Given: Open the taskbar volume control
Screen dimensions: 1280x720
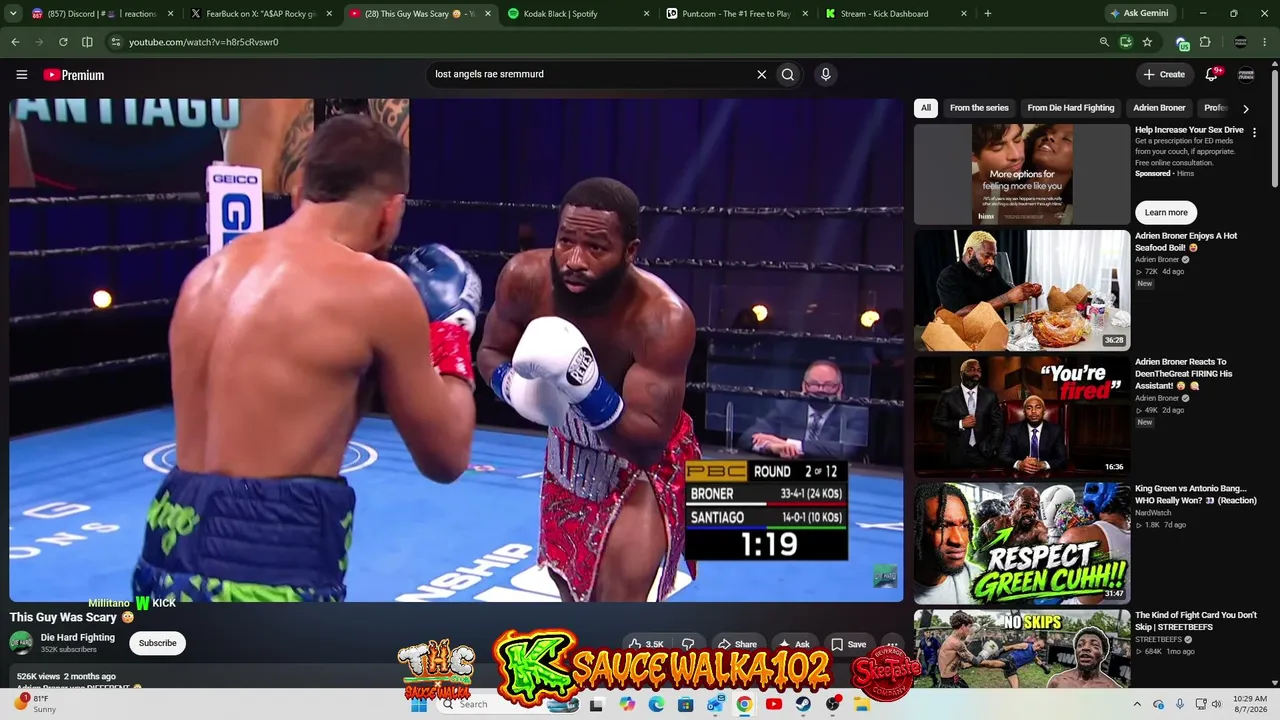Looking at the screenshot, I should tap(1217, 704).
